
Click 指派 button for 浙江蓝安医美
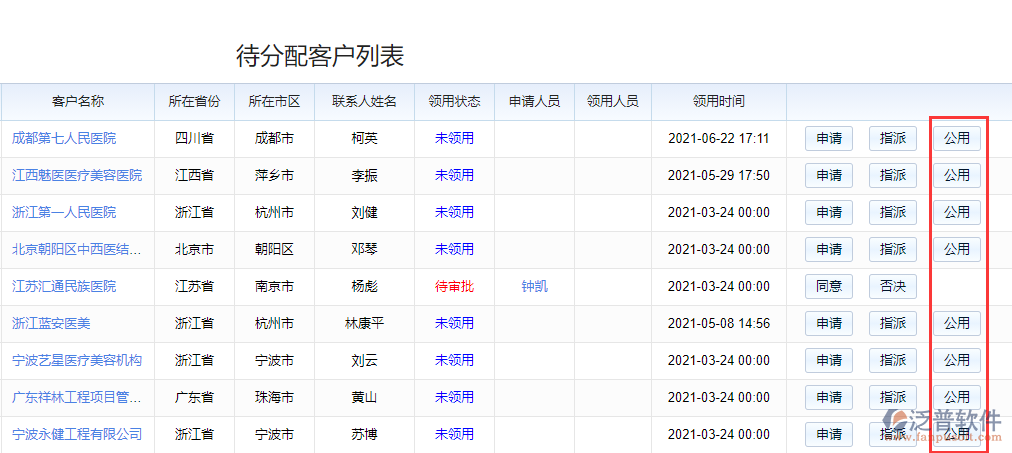[892, 323]
